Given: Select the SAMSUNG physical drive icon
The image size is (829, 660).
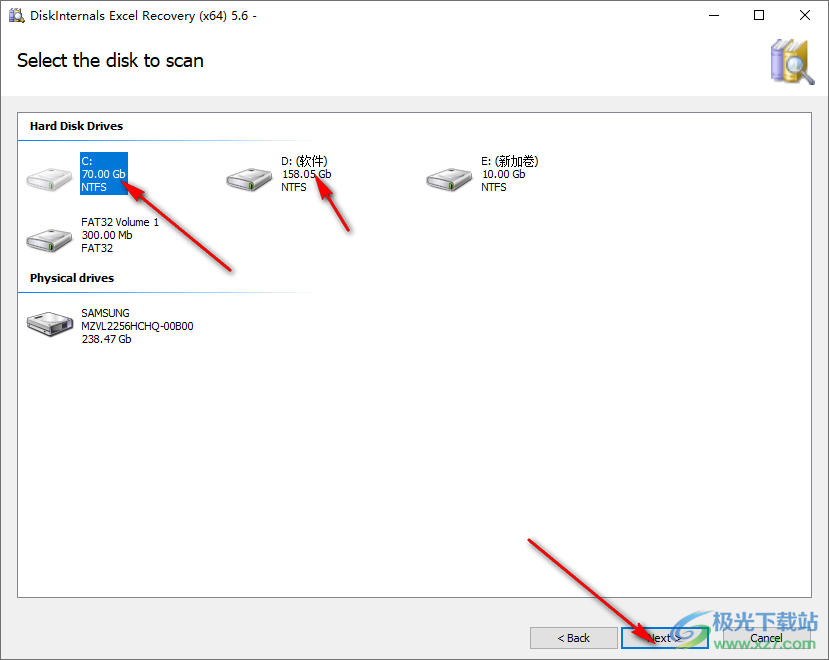Looking at the screenshot, I should (50, 324).
